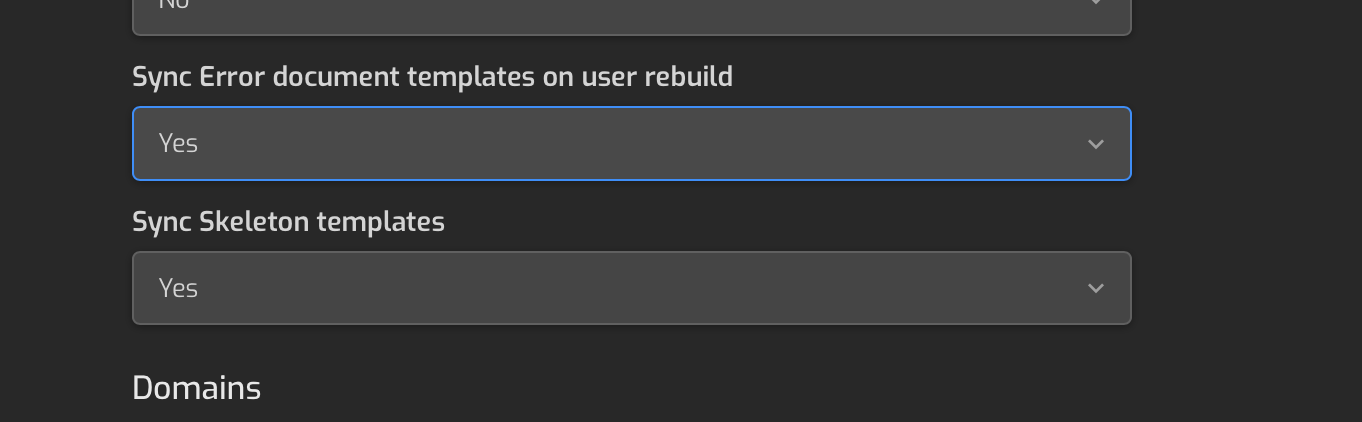Image resolution: width=1362 pixels, height=422 pixels.
Task: Click chevron arrow in Sync Skeleton templates select
Action: tap(1095, 288)
